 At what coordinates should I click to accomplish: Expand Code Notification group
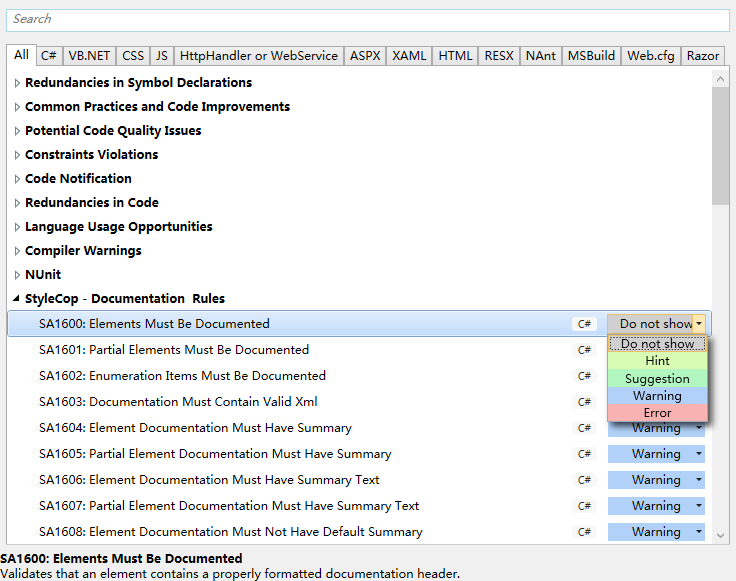17,179
